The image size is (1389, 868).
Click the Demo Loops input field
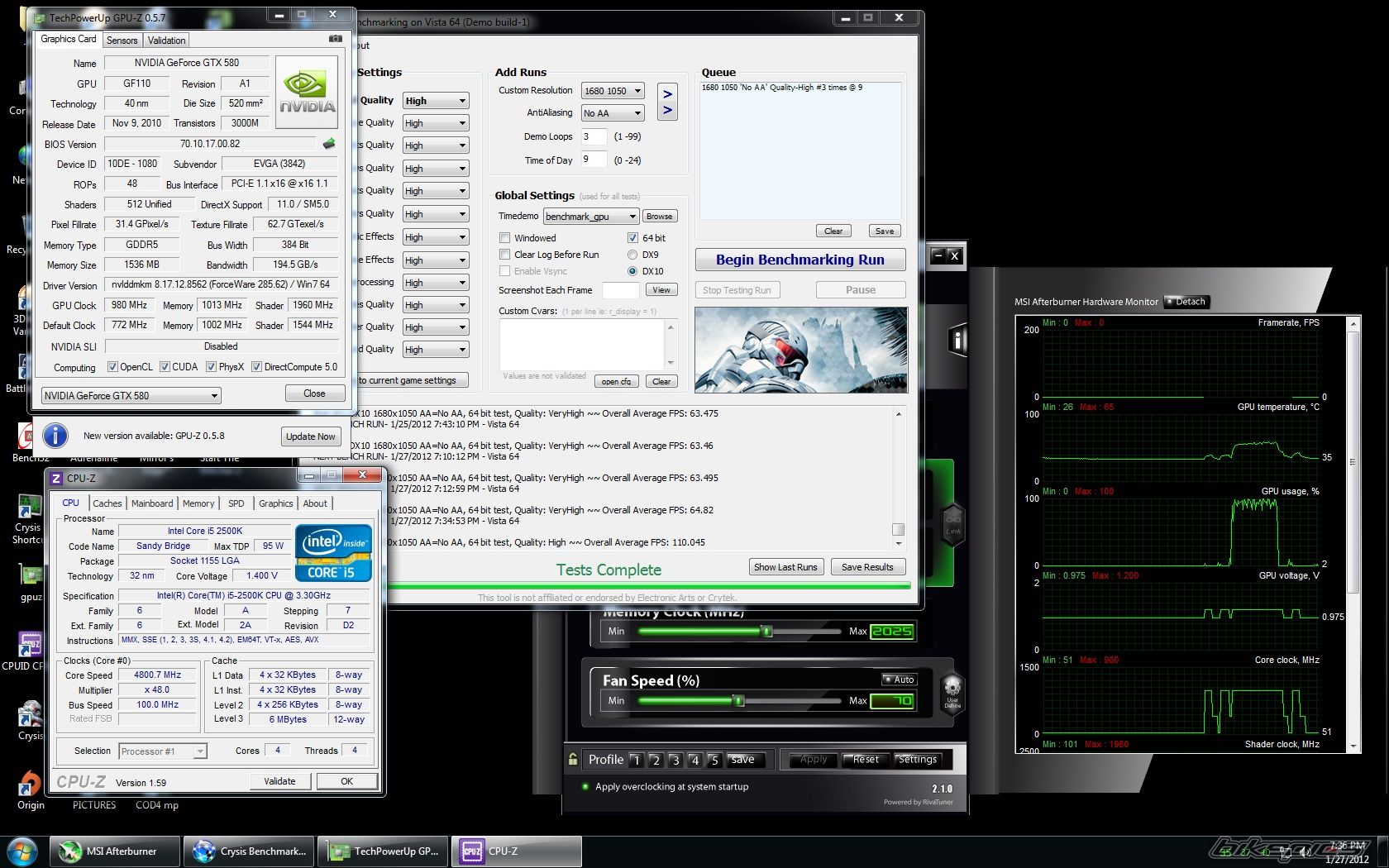click(x=594, y=137)
